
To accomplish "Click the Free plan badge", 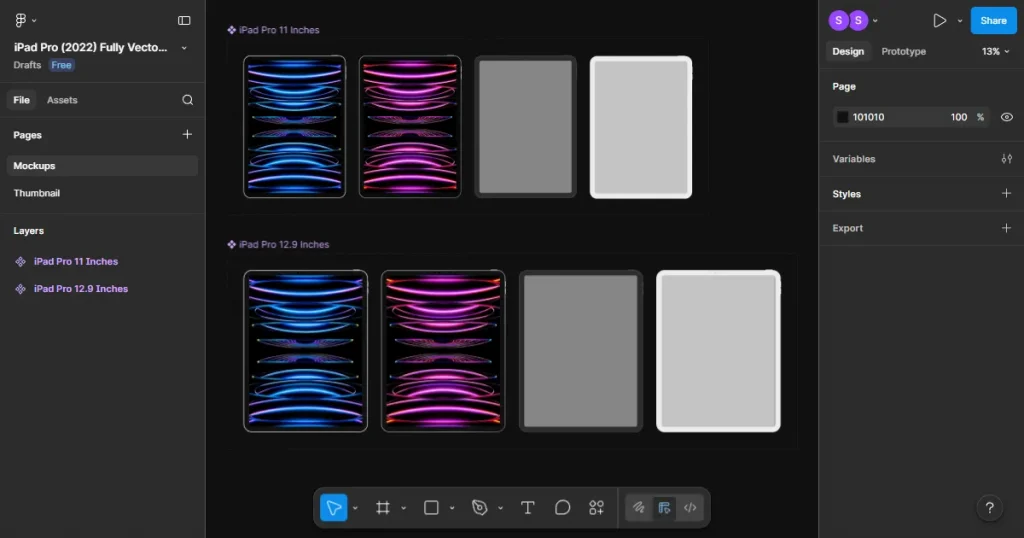I will point(61,65).
